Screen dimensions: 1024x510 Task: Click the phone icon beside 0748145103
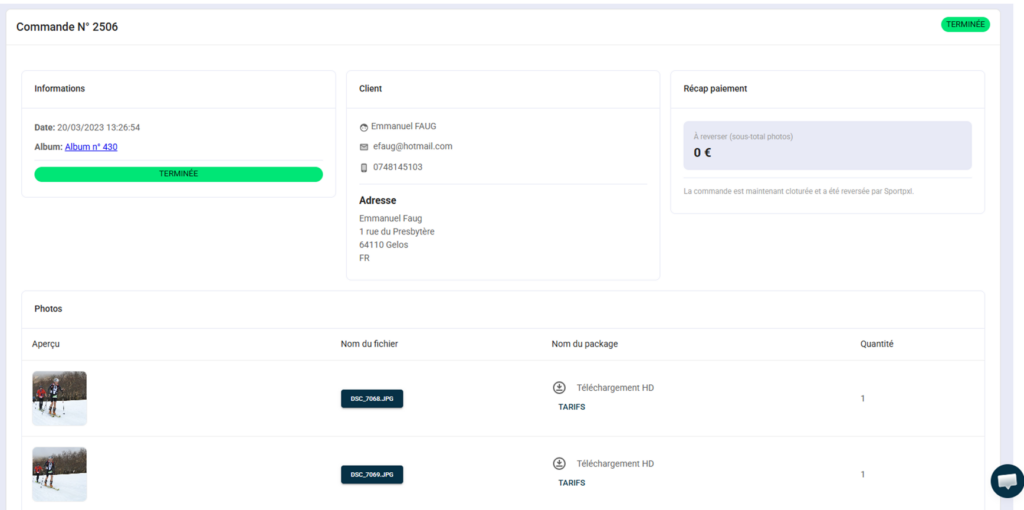[x=364, y=167]
